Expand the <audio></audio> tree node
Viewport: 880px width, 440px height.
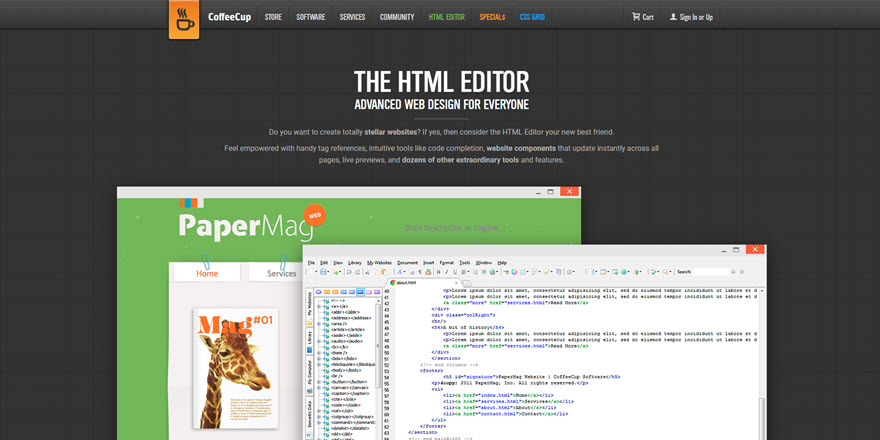(319, 341)
